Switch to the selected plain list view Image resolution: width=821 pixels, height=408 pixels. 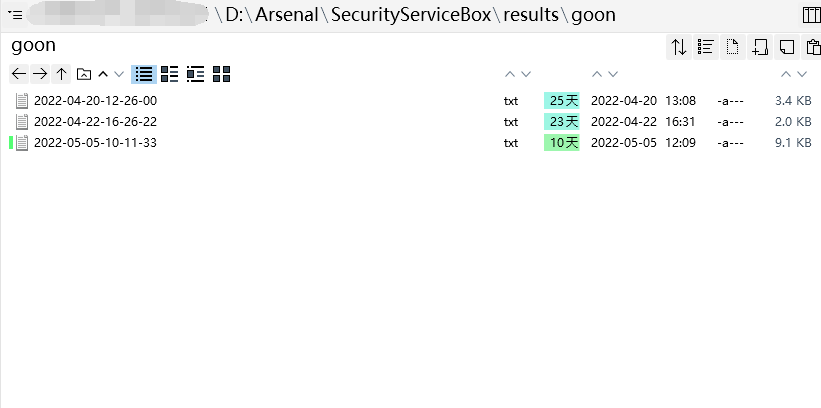tap(144, 74)
